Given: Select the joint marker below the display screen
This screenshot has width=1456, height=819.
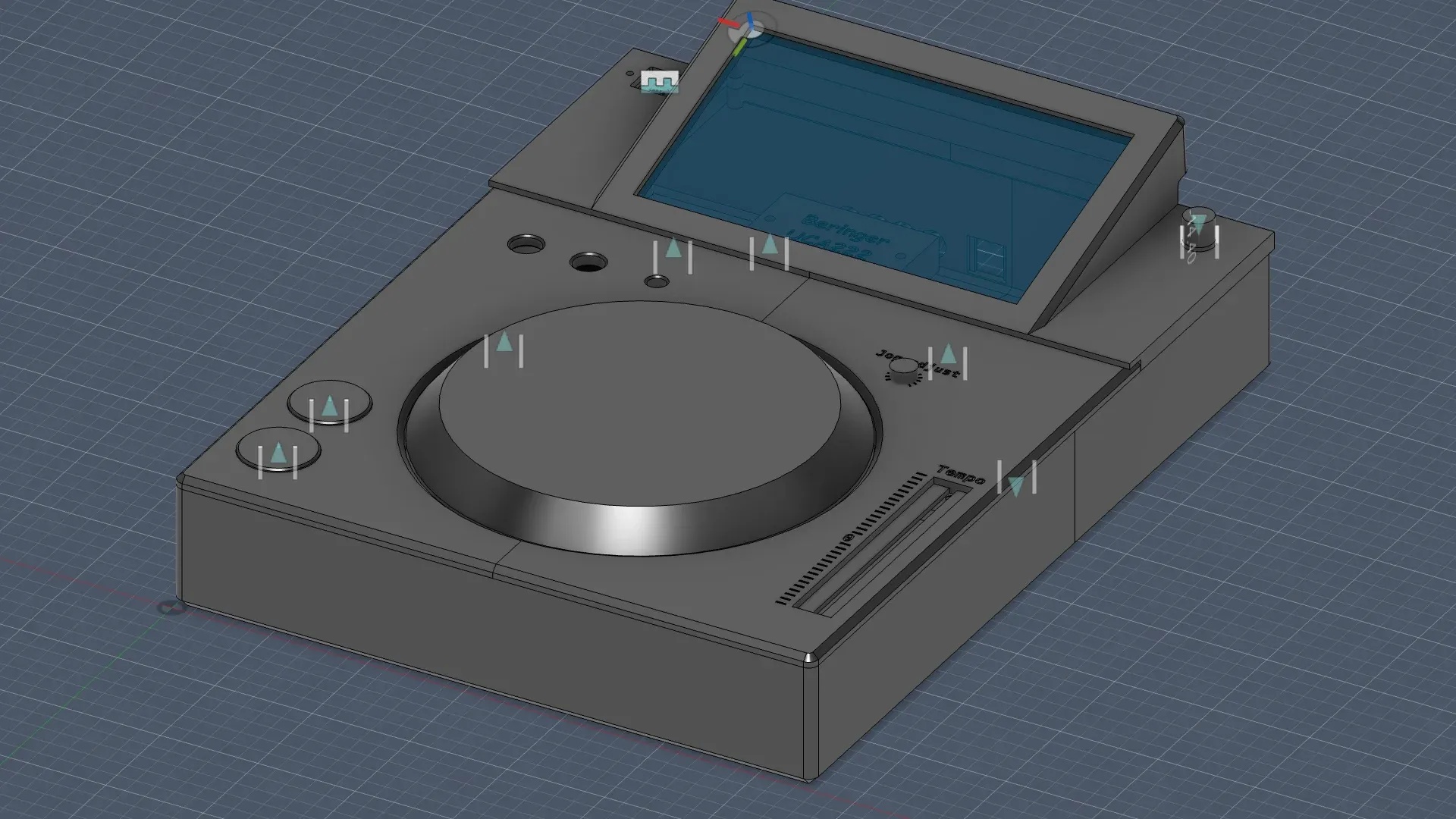Looking at the screenshot, I should point(769,253).
